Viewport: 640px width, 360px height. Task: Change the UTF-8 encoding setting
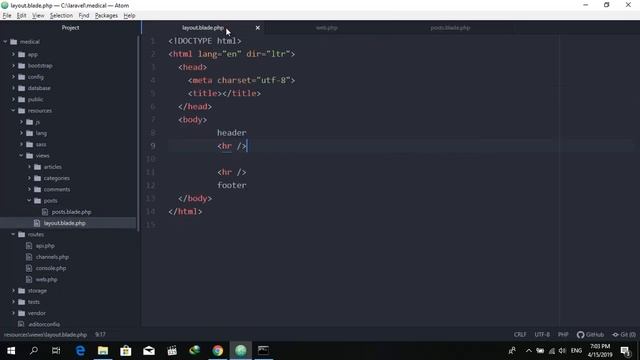coord(542,334)
